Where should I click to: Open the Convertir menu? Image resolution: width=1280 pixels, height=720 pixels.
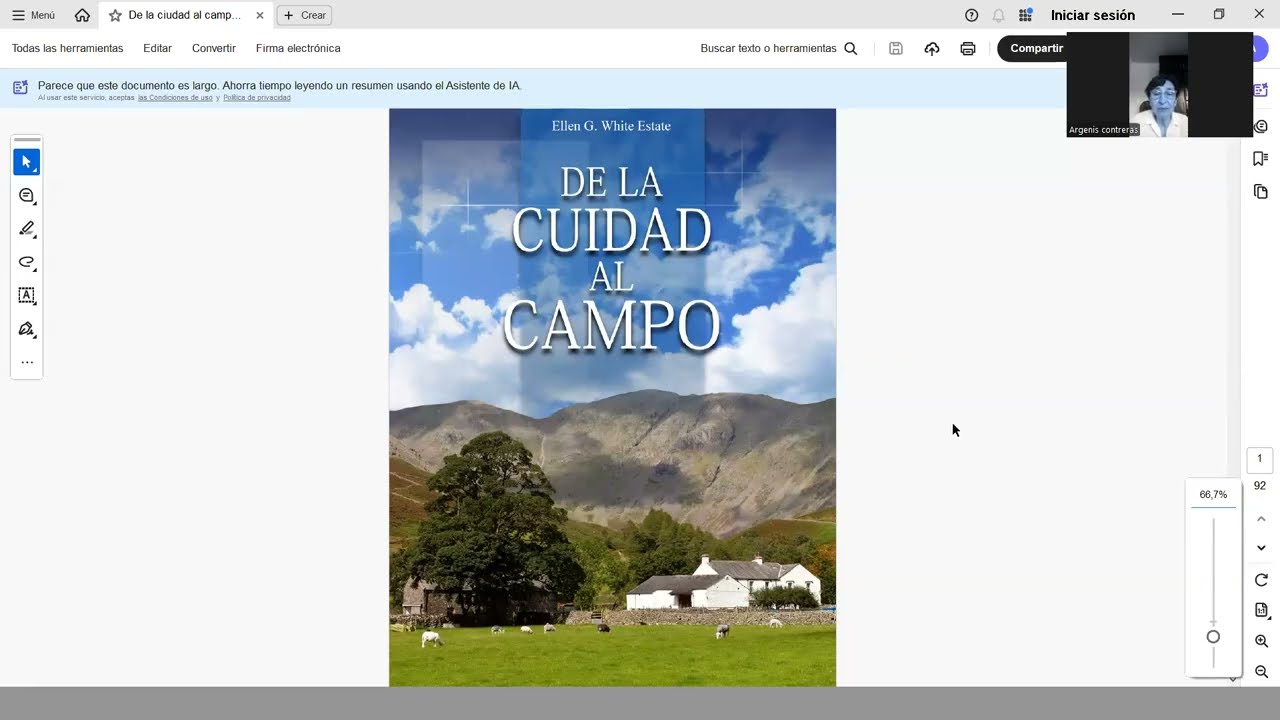(x=214, y=48)
